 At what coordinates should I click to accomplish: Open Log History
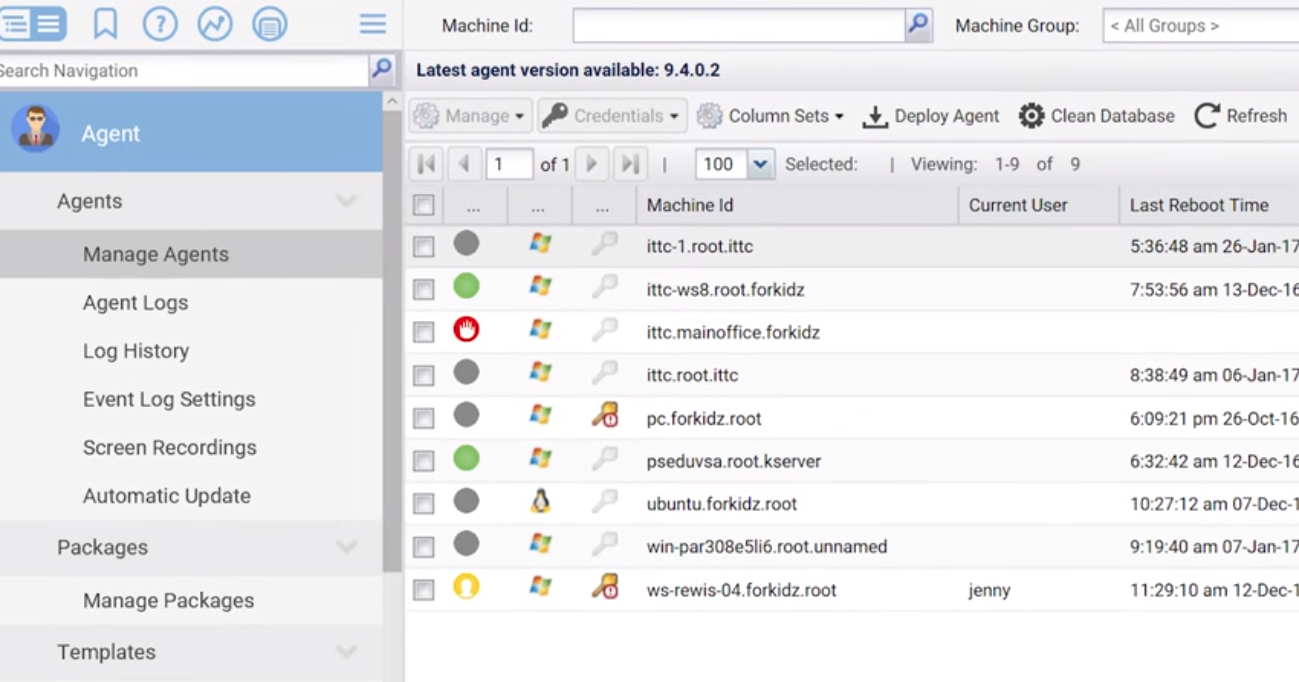(x=136, y=351)
